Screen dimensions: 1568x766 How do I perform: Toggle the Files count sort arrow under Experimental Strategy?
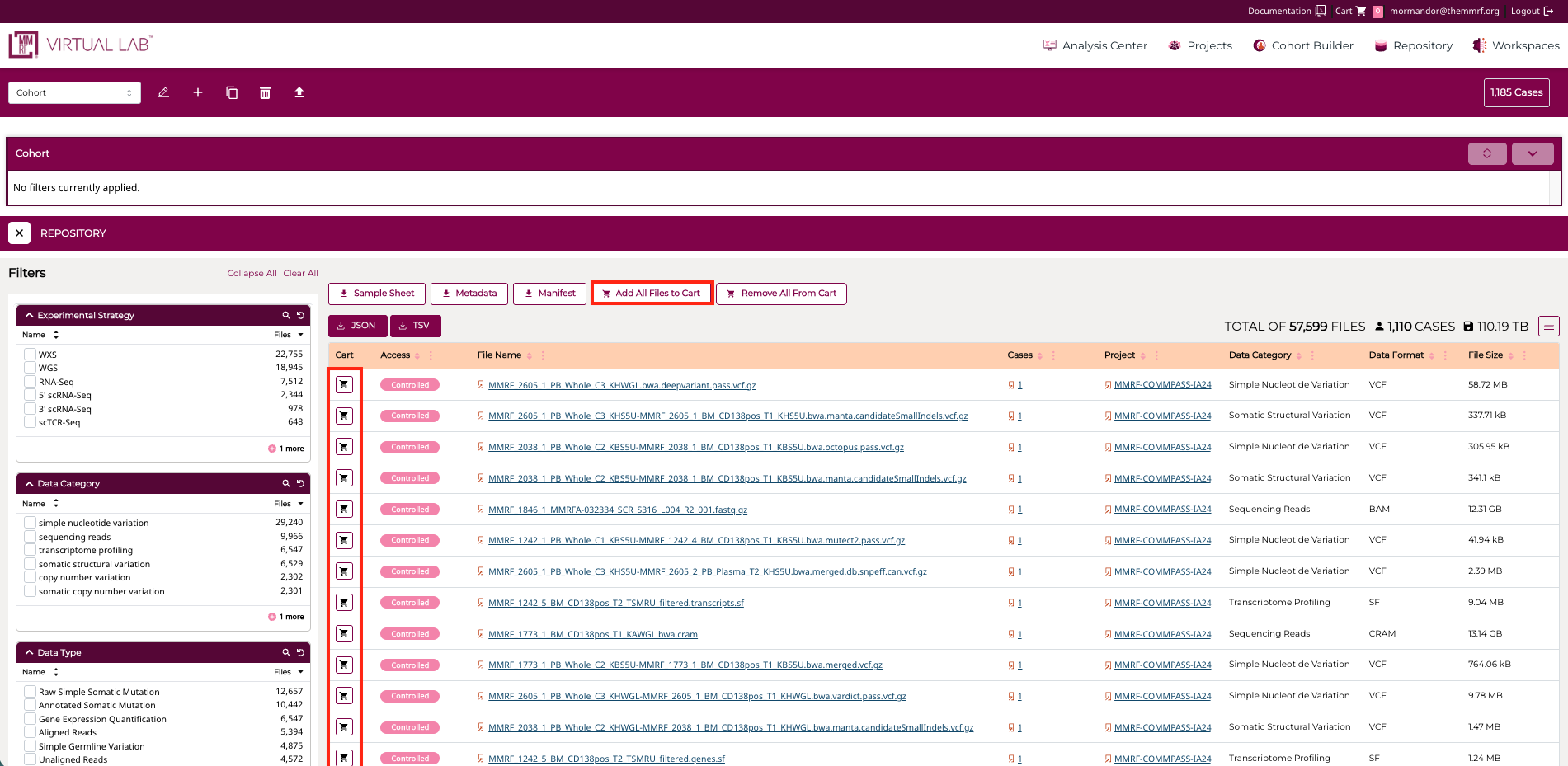pos(299,335)
